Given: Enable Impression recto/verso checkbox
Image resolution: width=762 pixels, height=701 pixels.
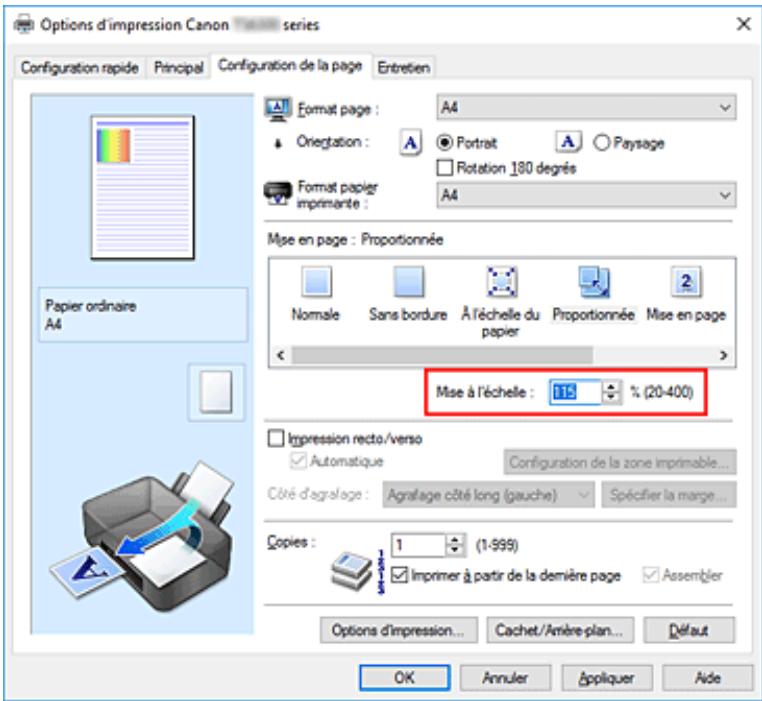Looking at the screenshot, I should [x=276, y=438].
